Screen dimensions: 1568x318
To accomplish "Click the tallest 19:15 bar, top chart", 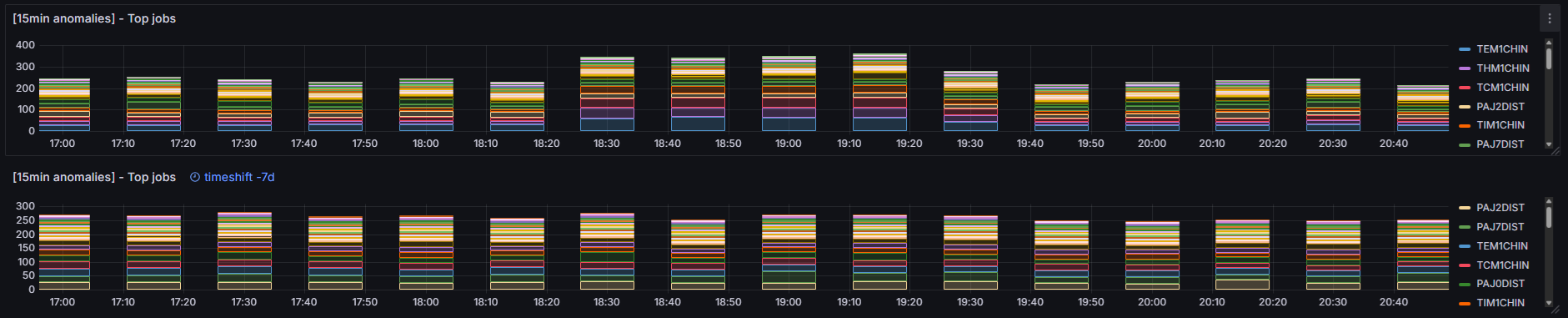I will [x=879, y=92].
